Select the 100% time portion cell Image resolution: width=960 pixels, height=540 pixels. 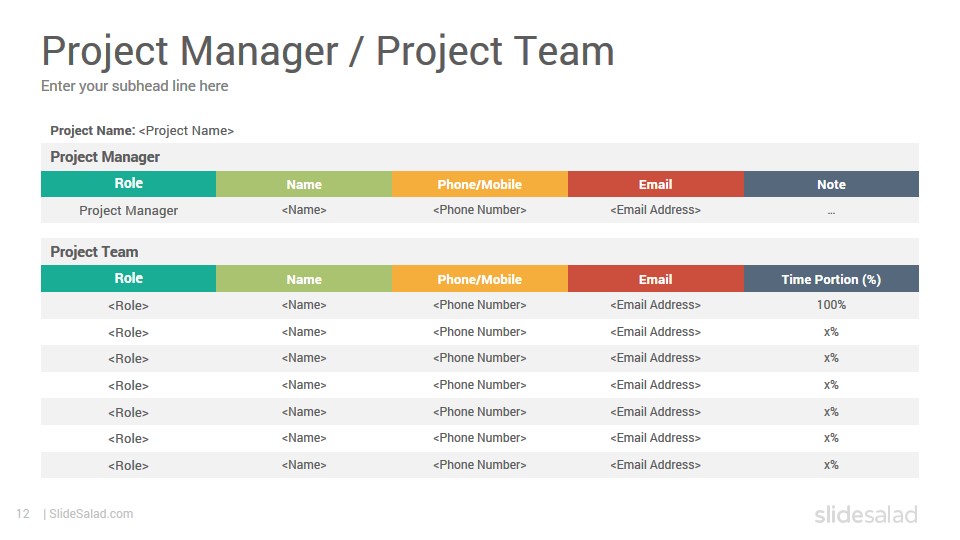(x=831, y=305)
